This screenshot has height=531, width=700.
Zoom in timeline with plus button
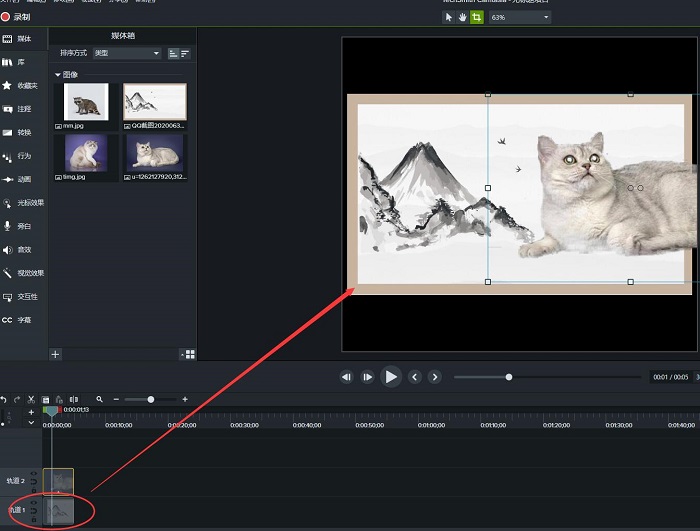pyautogui.click(x=185, y=399)
